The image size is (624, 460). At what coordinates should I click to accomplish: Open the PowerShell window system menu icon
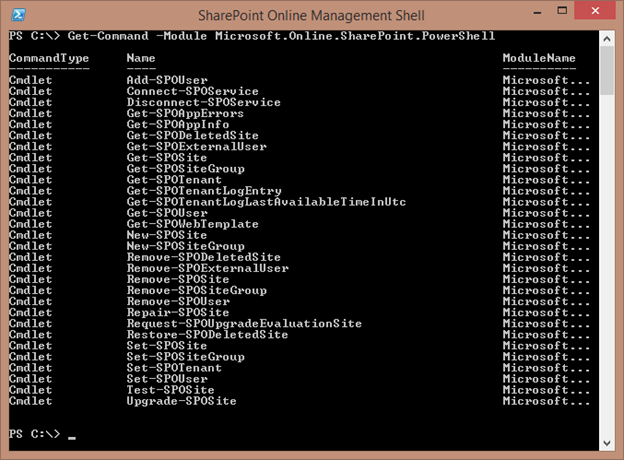pos(18,15)
